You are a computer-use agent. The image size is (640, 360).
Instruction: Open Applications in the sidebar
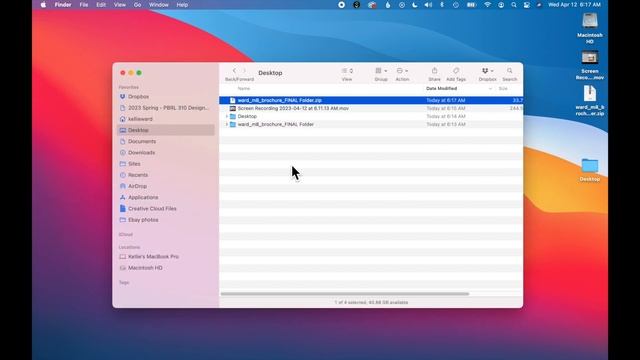point(166,197)
